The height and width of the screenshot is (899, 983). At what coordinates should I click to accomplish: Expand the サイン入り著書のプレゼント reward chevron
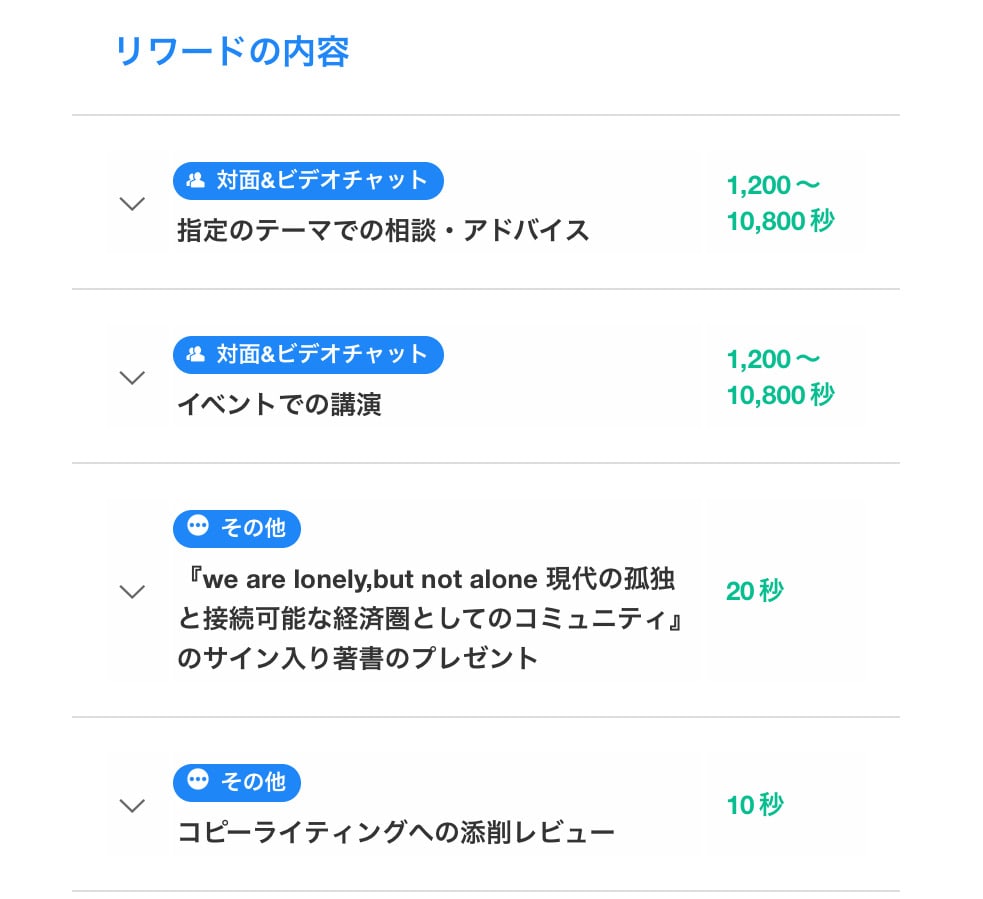pyautogui.click(x=132, y=591)
